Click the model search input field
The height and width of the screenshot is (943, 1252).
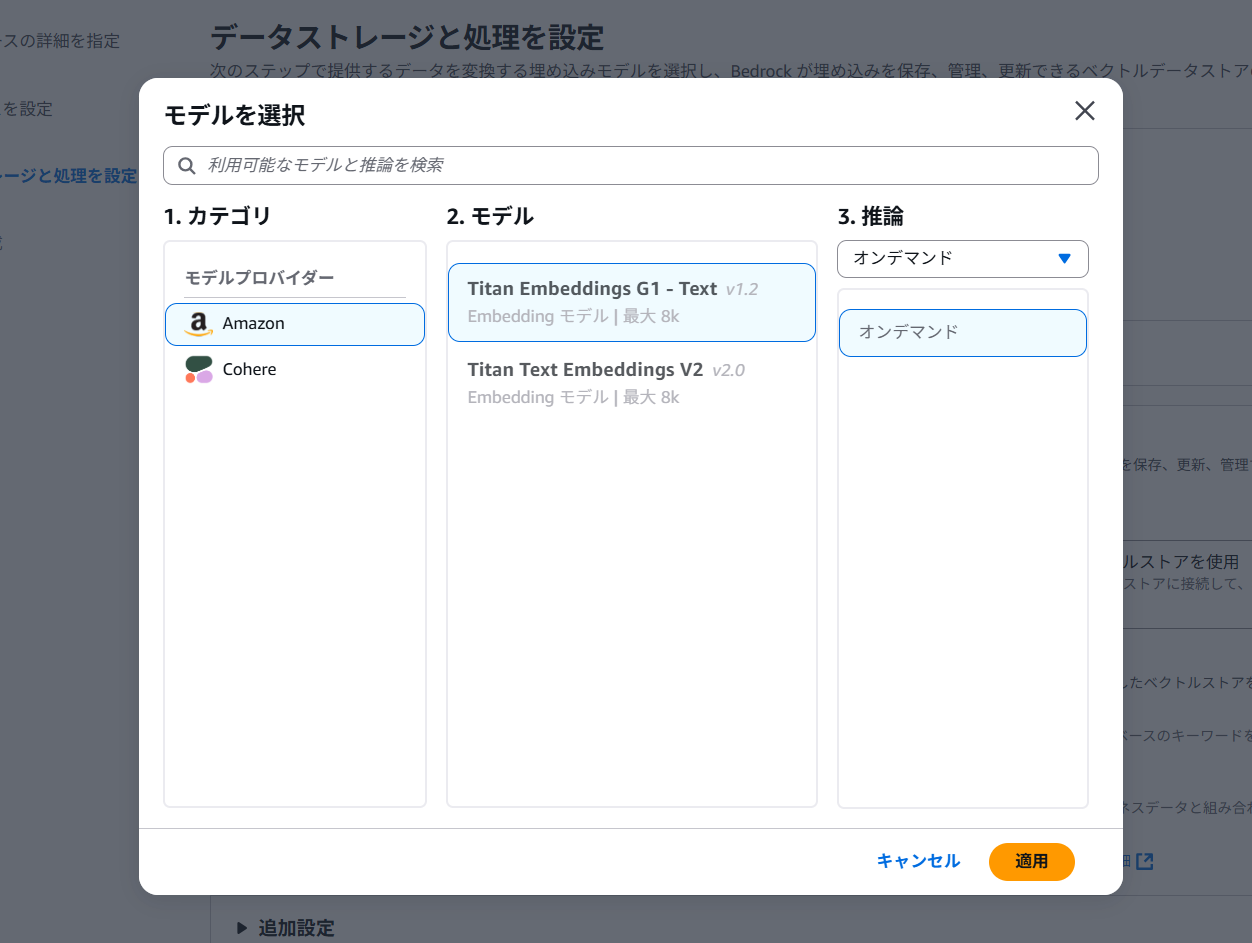630,165
